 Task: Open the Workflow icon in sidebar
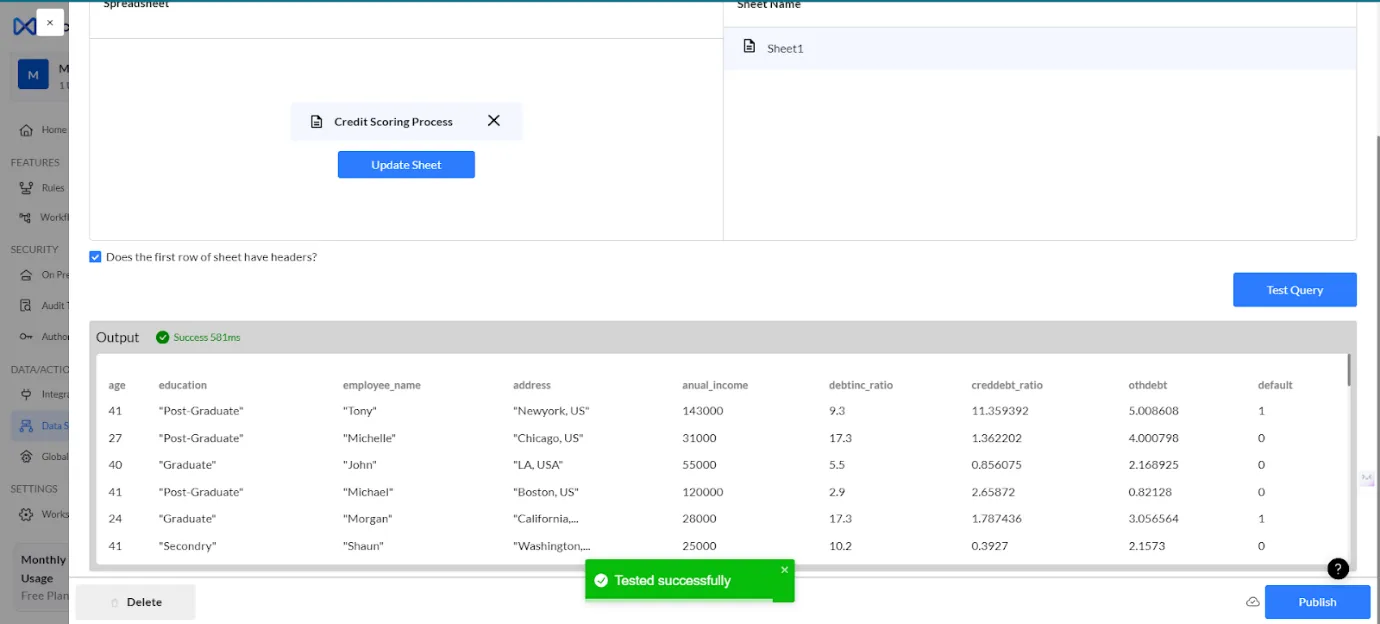tap(27, 217)
